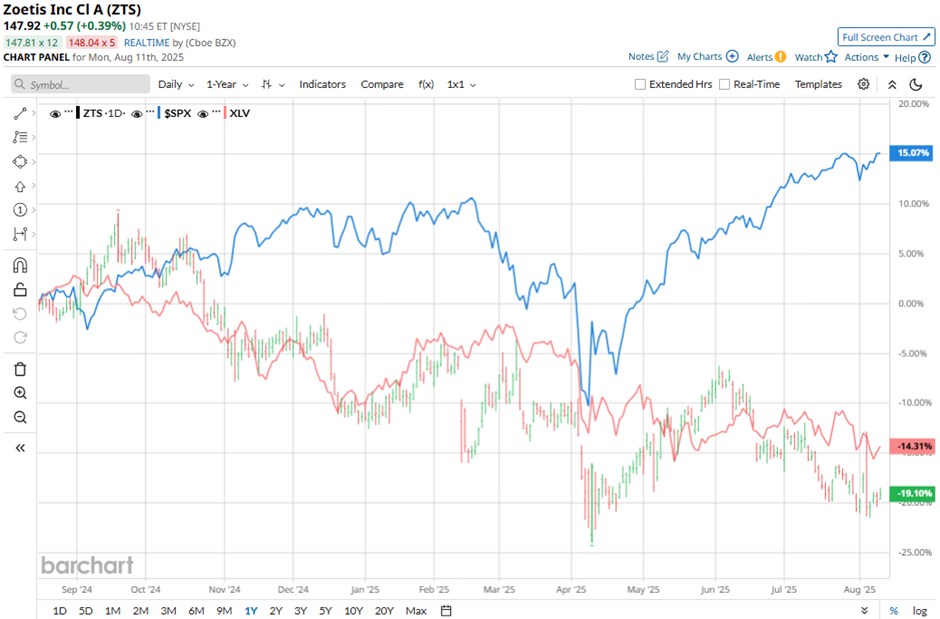Viewport: 940px width, 619px height.
Task: Click the red XLV color line swatch
Action: tap(225, 113)
